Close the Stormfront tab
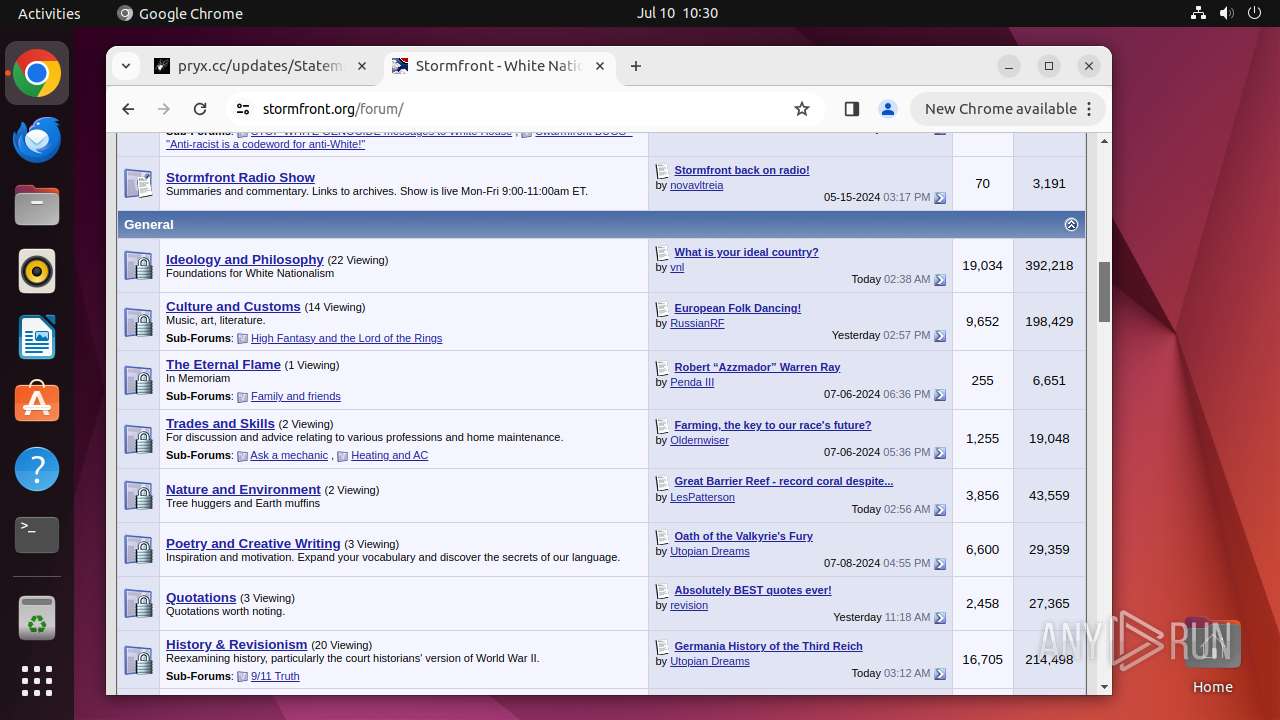 (600, 66)
